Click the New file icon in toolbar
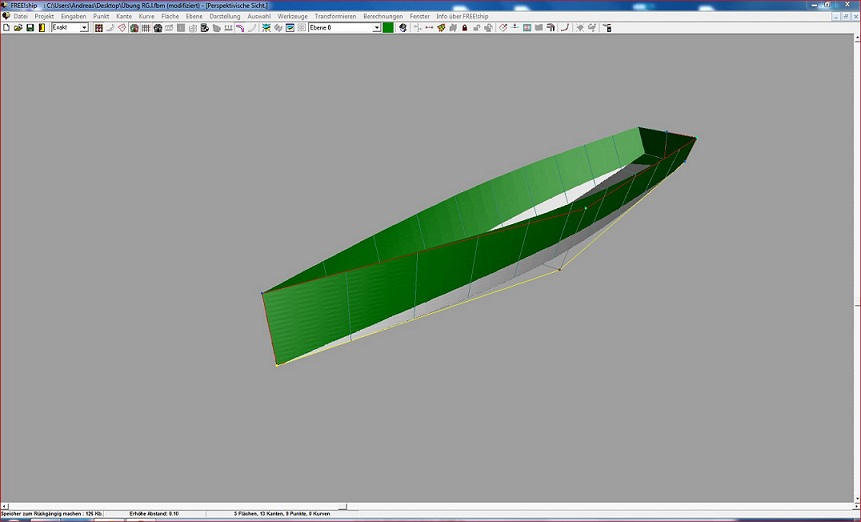The width and height of the screenshot is (861, 522). coord(6,28)
